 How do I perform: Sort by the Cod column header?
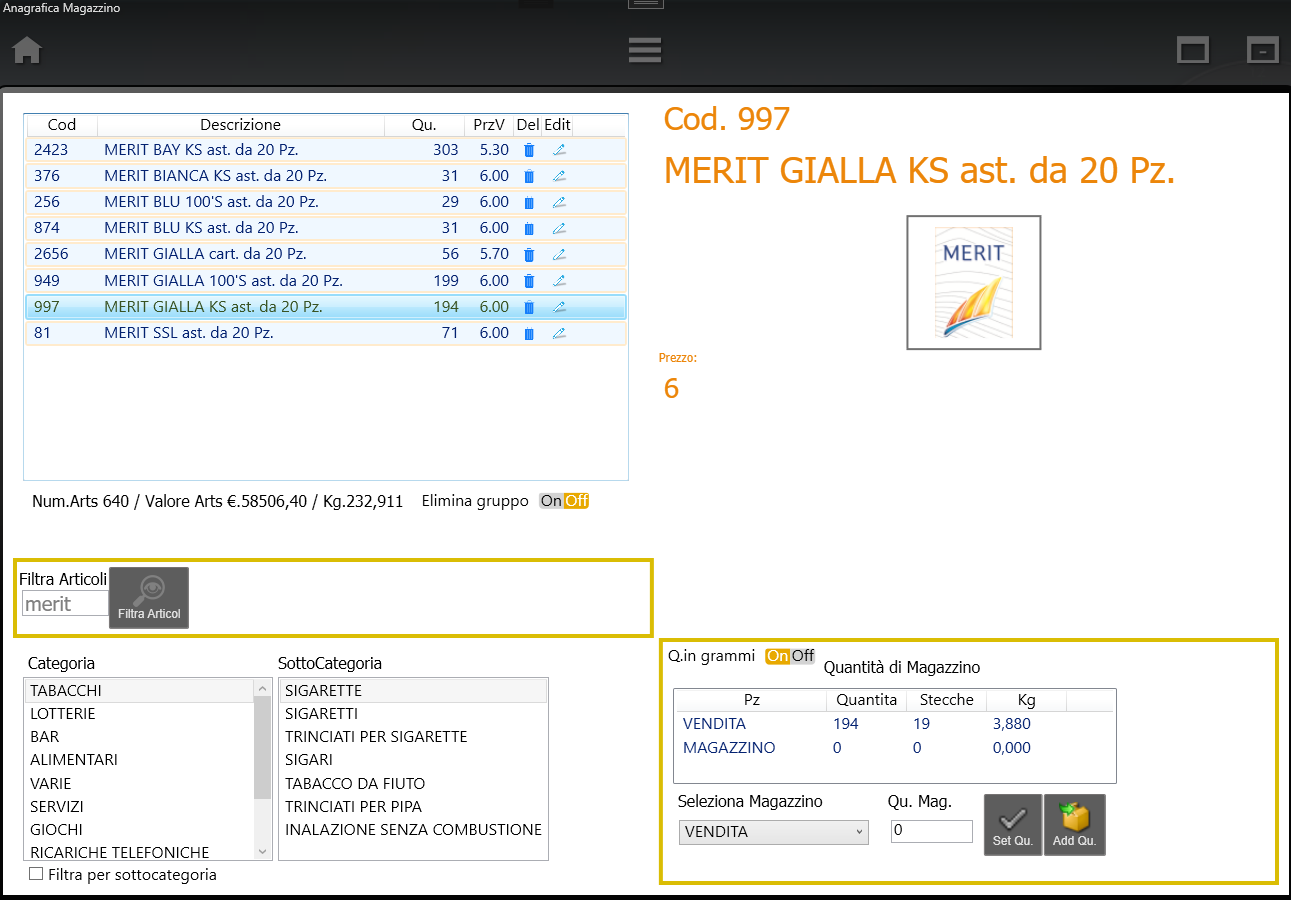[x=62, y=125]
